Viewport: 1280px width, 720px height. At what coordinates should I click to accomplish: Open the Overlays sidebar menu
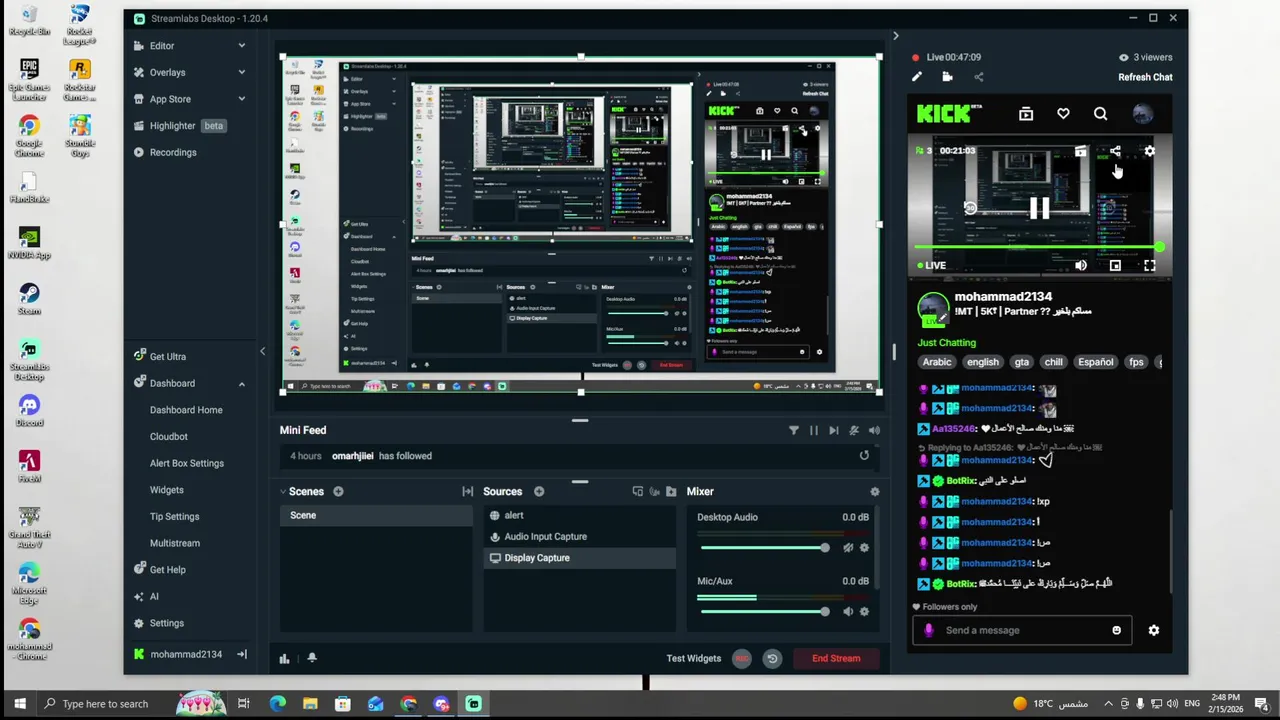pyautogui.click(x=167, y=72)
